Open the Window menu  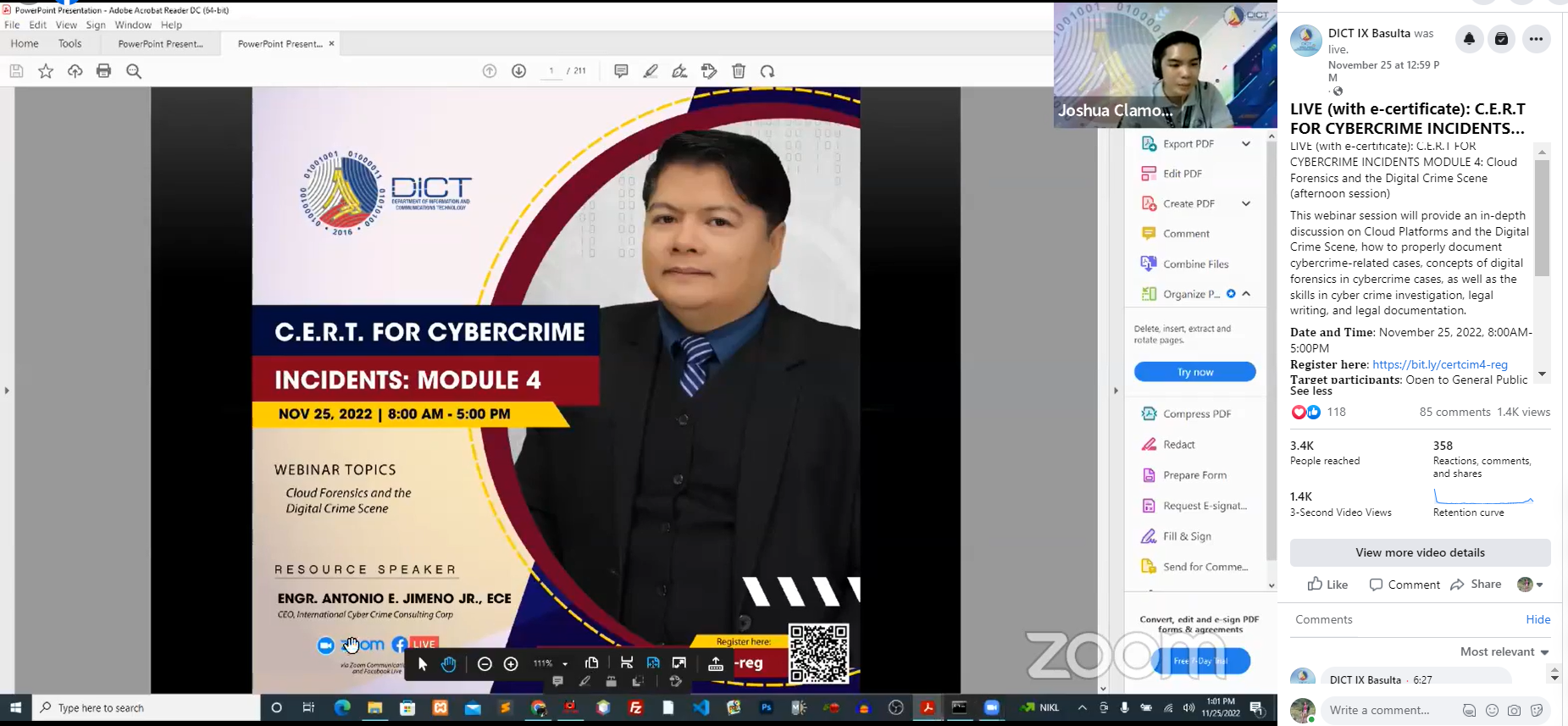coord(133,25)
